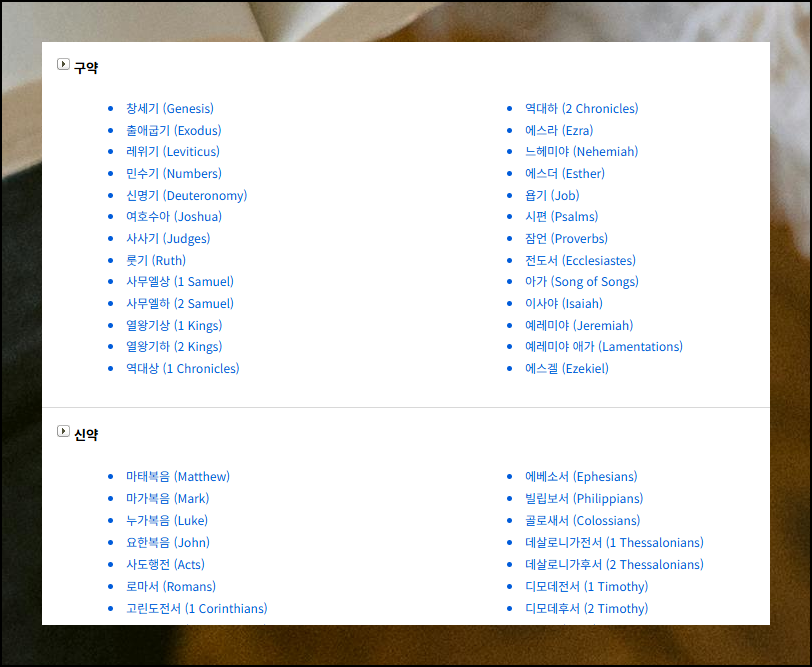This screenshot has height=667, width=812.
Task: Go to 룻기 (Ruth)
Action: coord(156,260)
